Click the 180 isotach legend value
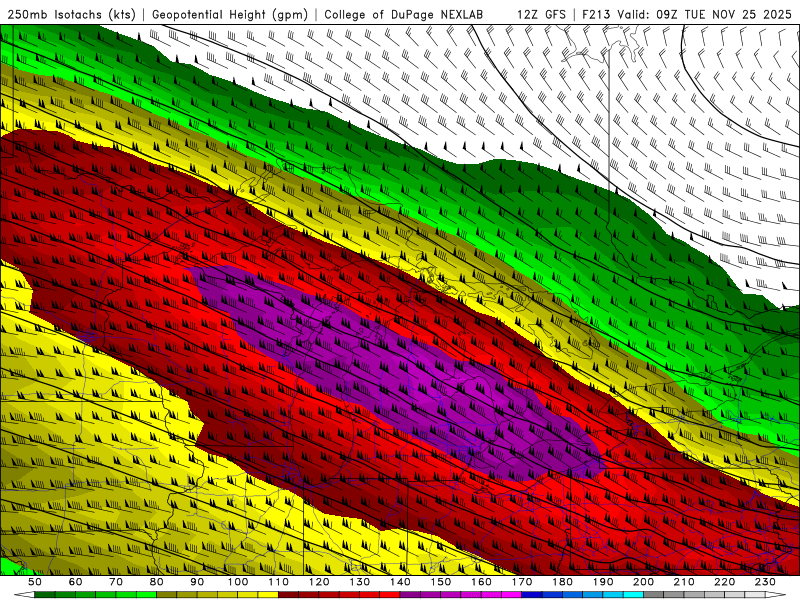The height and width of the screenshot is (600, 800). [x=562, y=582]
